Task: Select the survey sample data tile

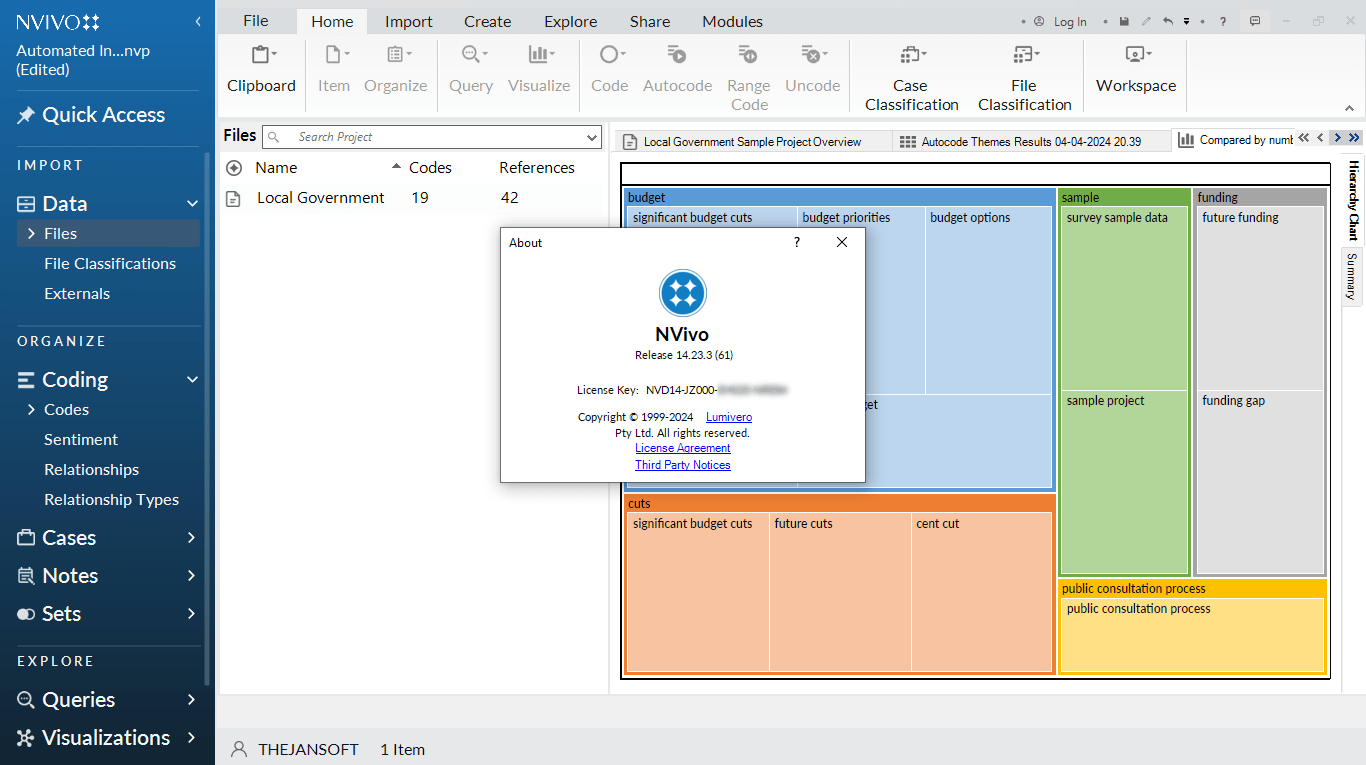Action: click(x=1124, y=298)
